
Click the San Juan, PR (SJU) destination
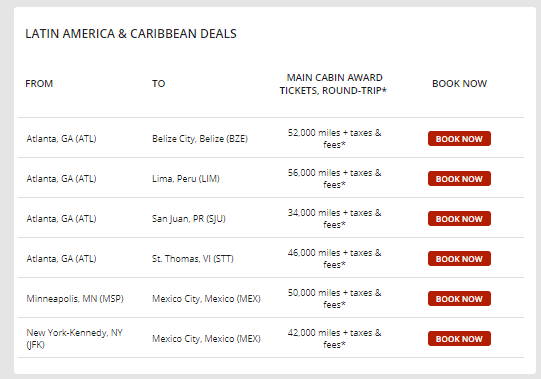click(189, 219)
